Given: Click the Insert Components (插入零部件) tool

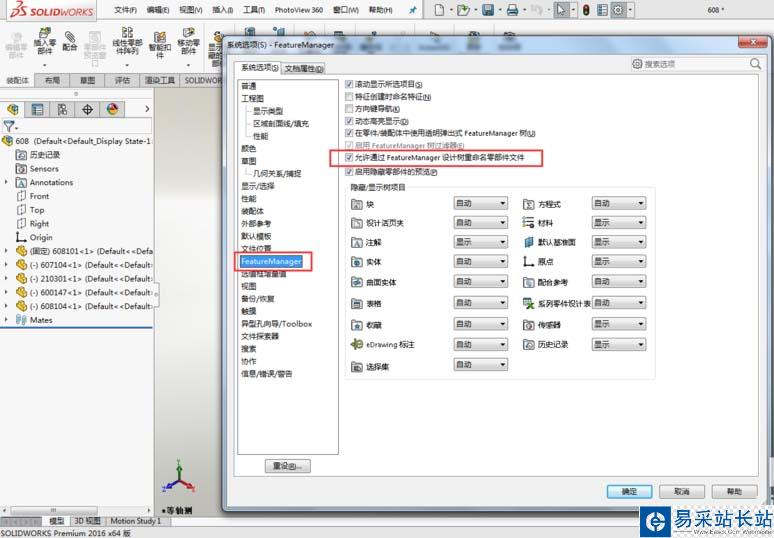Looking at the screenshot, I should [44, 41].
